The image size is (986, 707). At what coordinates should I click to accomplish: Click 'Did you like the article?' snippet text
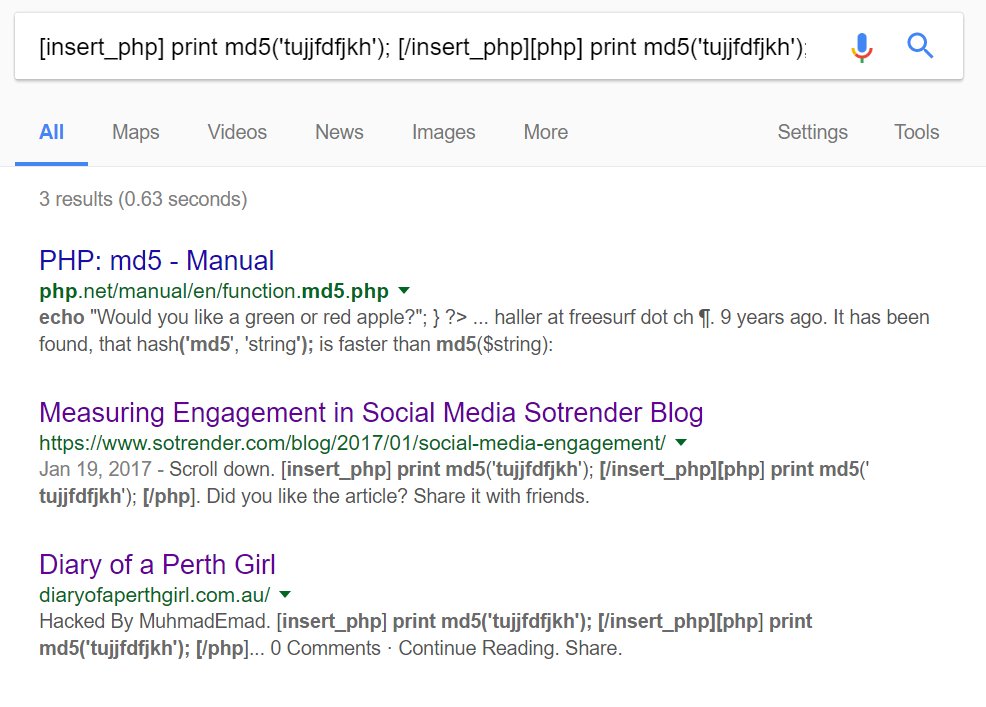click(307, 496)
